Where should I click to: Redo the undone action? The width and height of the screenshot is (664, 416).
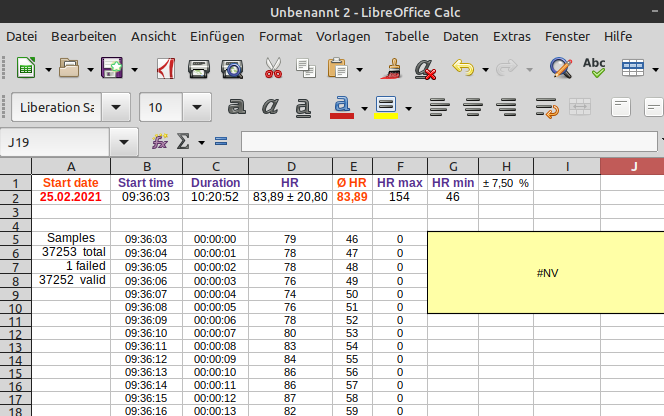[507, 68]
